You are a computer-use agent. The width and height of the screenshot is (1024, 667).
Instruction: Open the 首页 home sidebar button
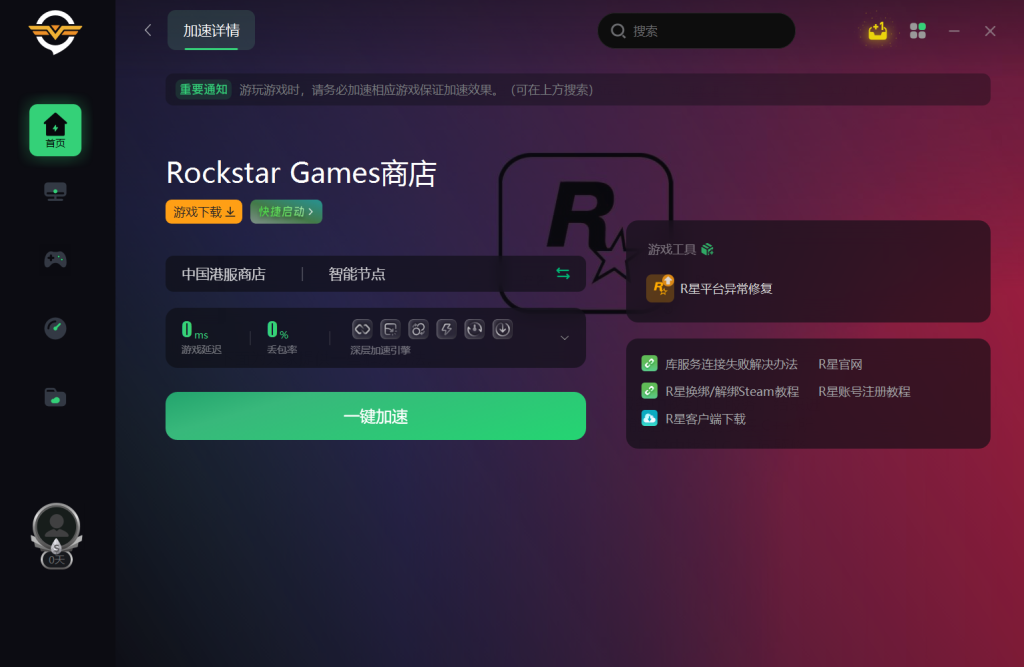coord(56,130)
